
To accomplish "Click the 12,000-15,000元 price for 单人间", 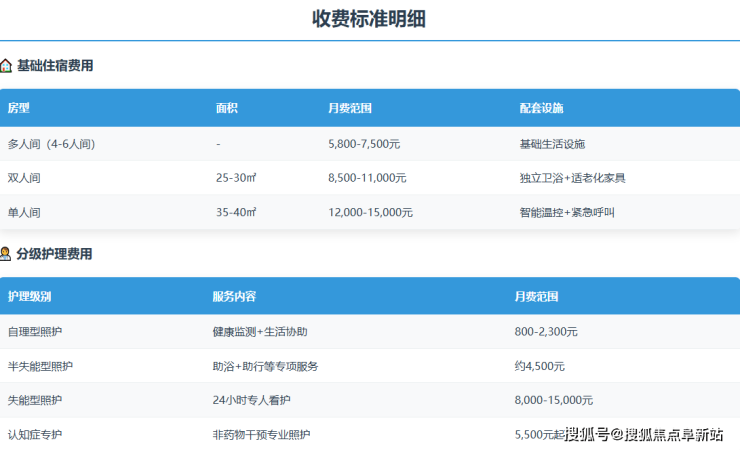I will (370, 212).
